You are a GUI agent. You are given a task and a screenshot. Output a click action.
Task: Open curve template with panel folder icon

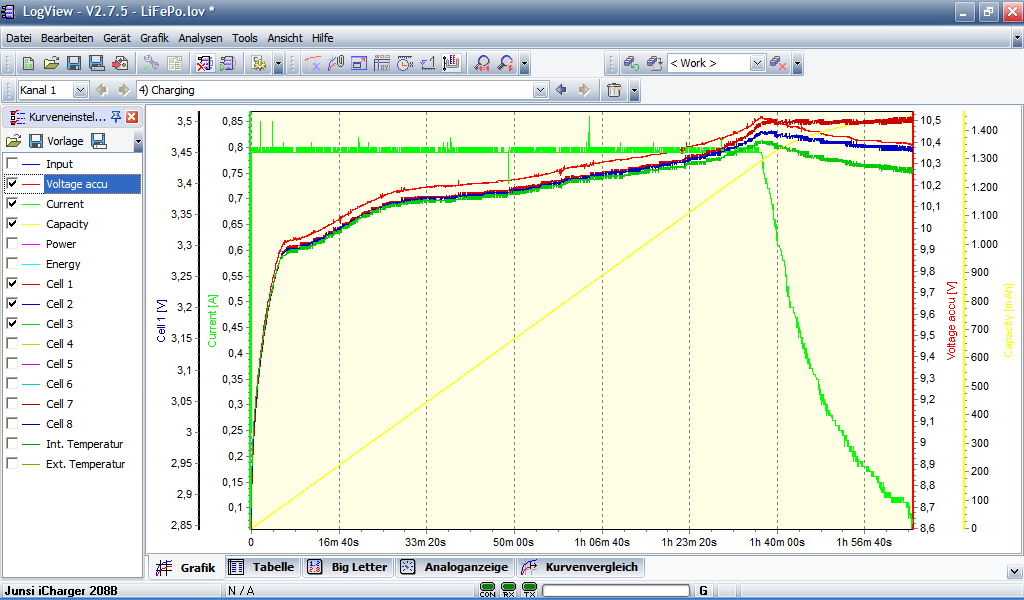pyautogui.click(x=14, y=141)
